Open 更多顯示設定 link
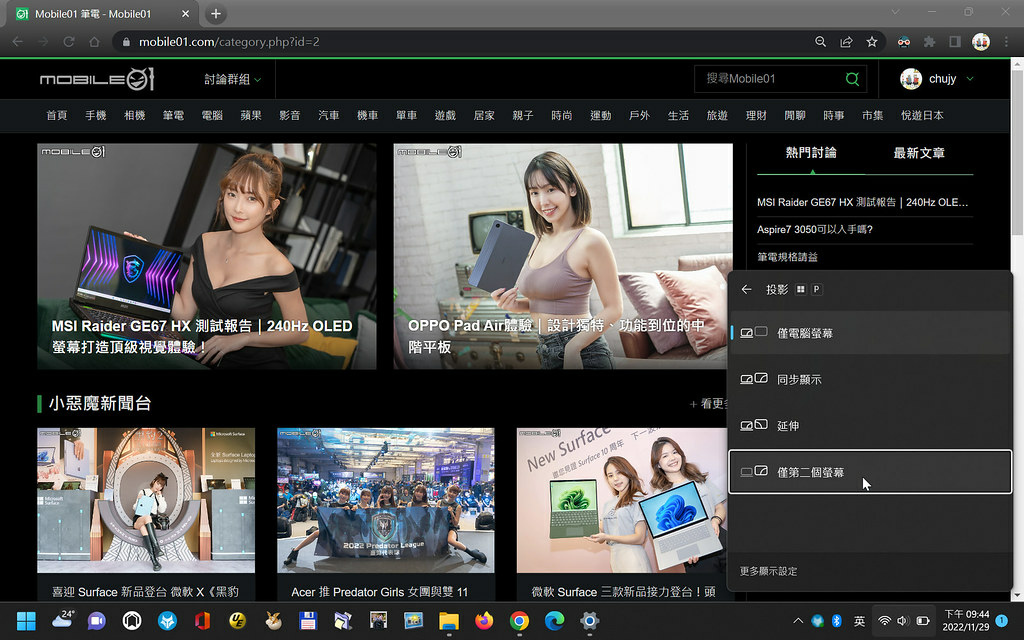Screen dimensions: 1024x640 tap(769, 571)
